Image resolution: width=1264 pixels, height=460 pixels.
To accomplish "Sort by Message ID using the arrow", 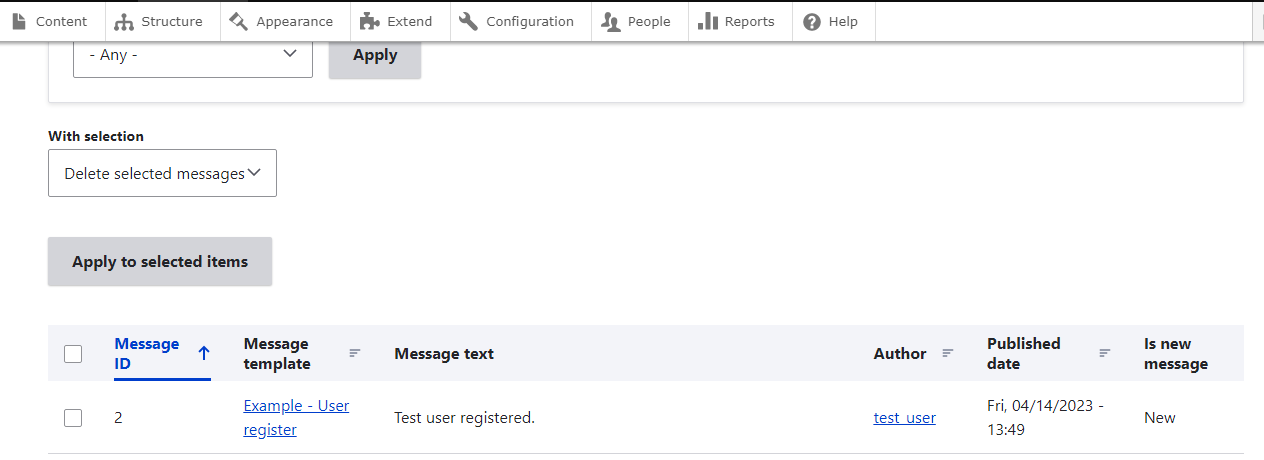I will click(x=204, y=353).
